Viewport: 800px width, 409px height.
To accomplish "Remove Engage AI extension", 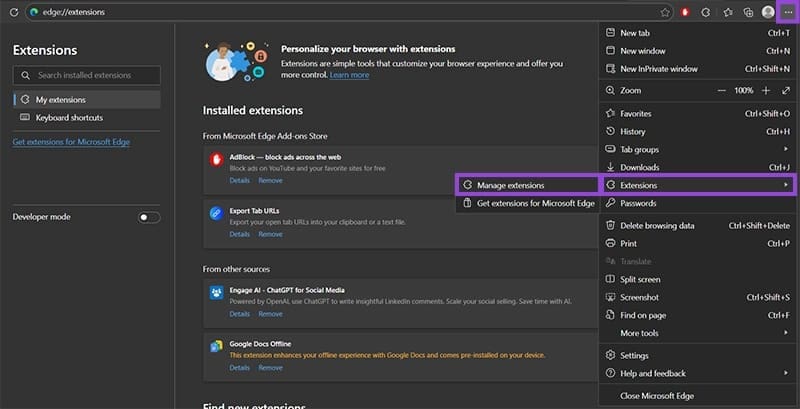I will click(x=270, y=314).
